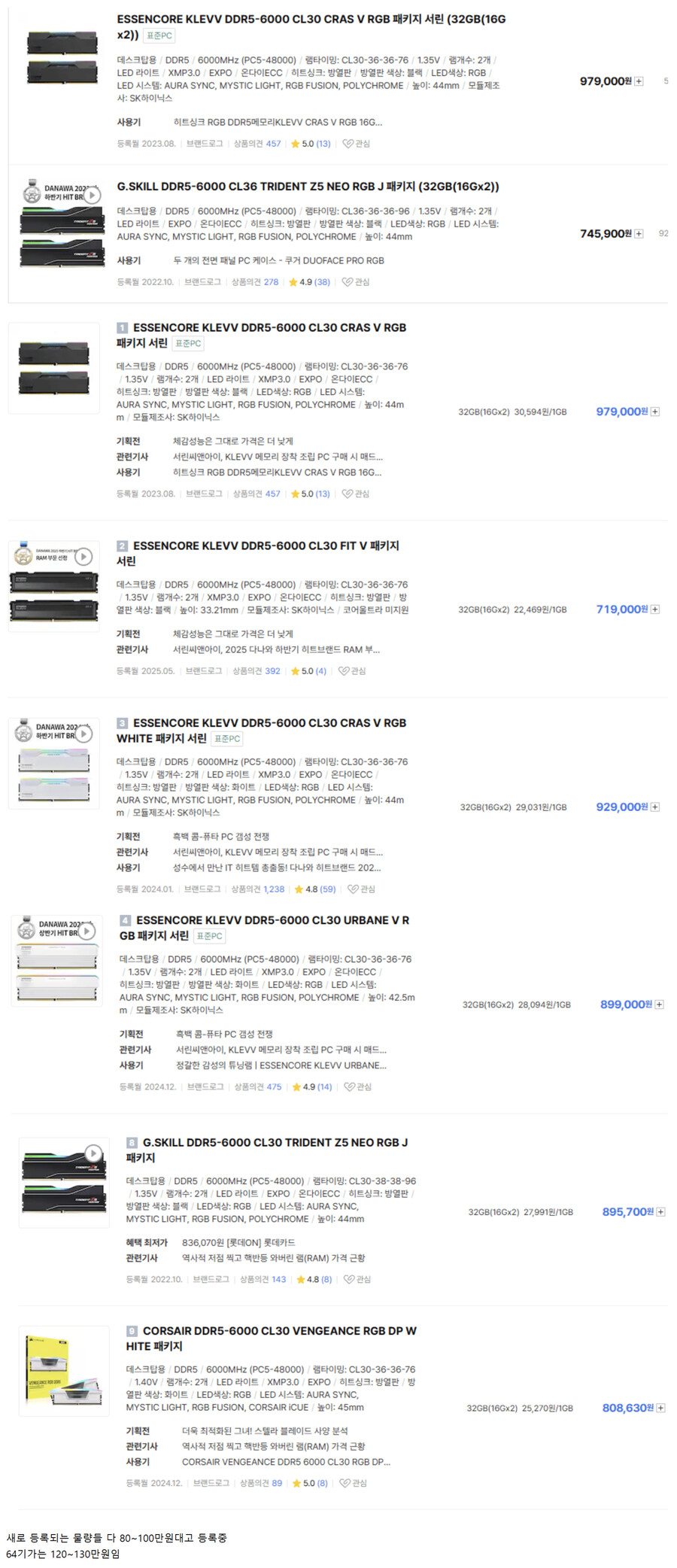The width and height of the screenshot is (677, 1568).
Task: Expand price plus next to 808,630원
Action: [x=660, y=1408]
